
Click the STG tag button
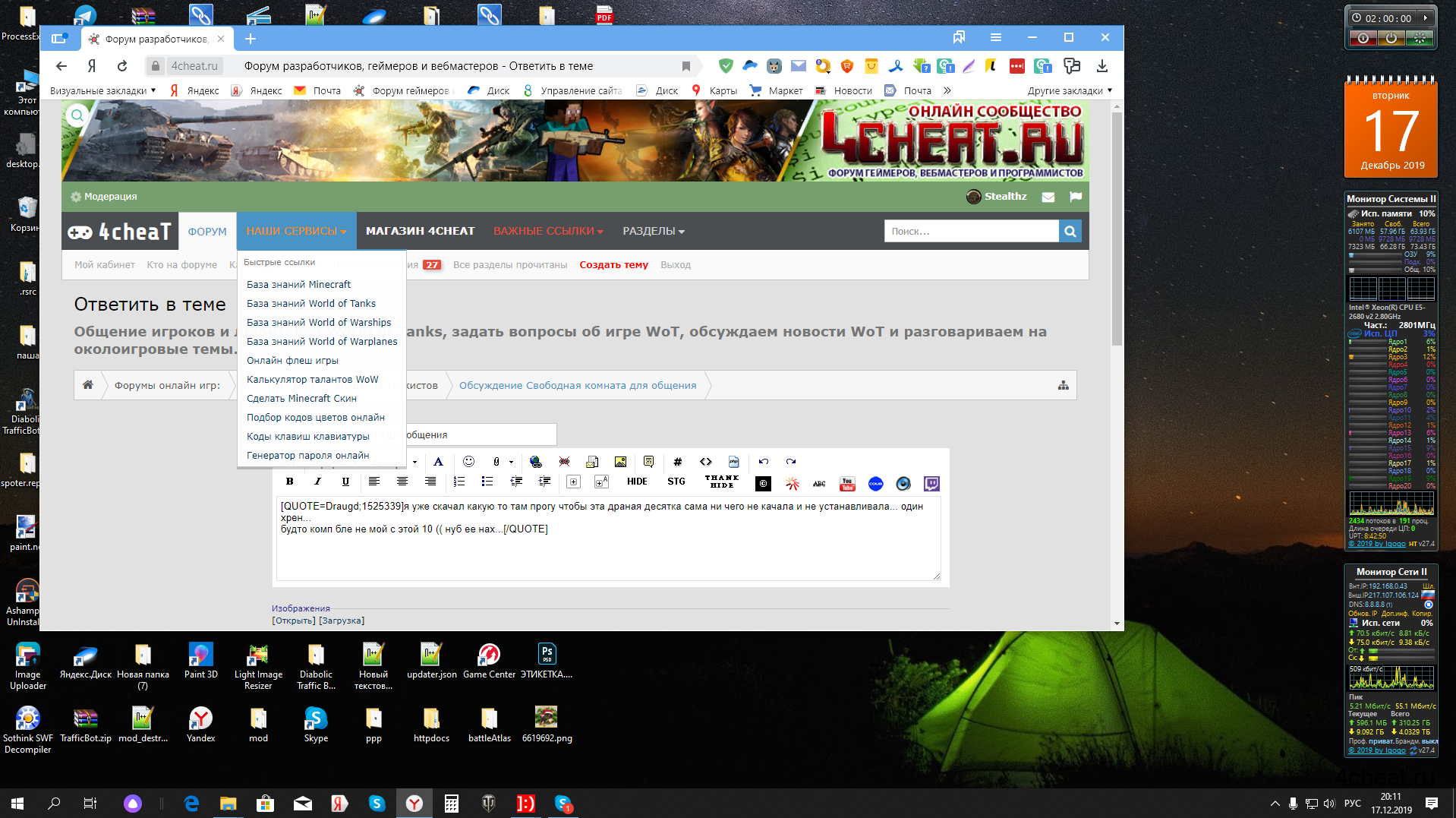point(676,482)
